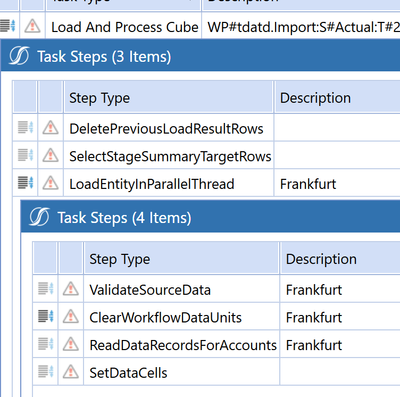Click warning icon beside ClearWorkflowDataUnits
400x397 pixels.
coord(71,316)
